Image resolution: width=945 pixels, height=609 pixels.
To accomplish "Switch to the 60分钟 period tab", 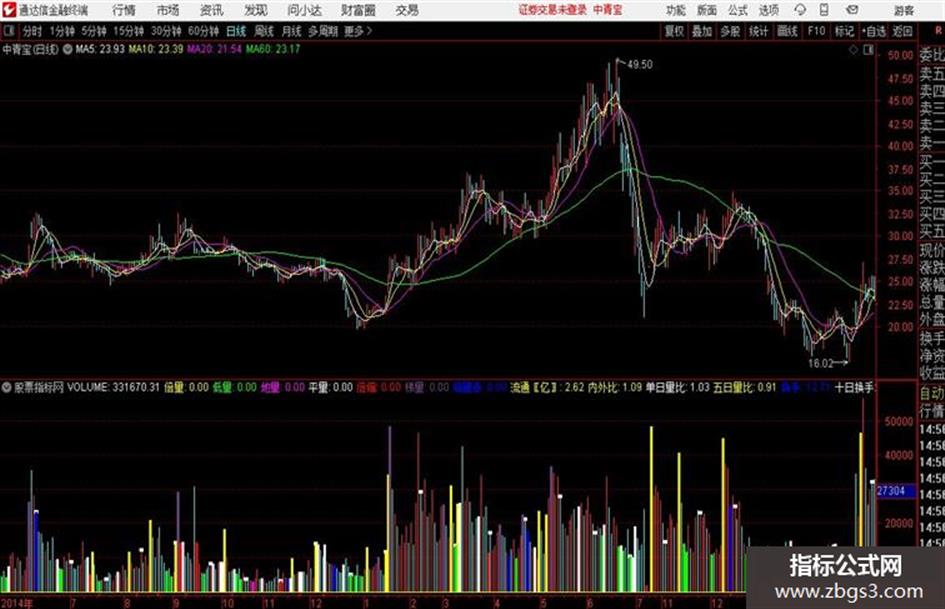I will coord(203,31).
